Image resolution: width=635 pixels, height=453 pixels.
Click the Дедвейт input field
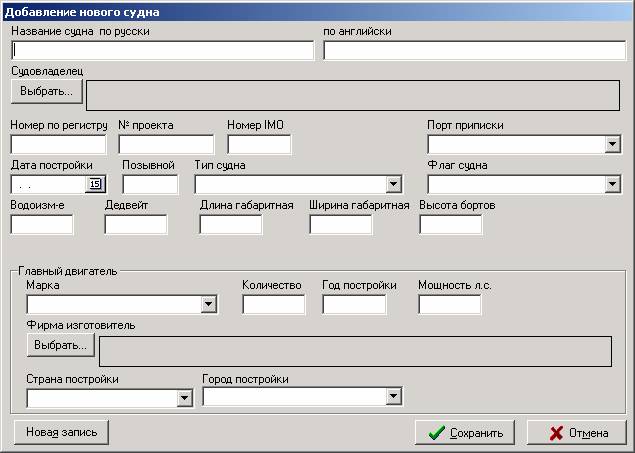pyautogui.click(x=136, y=224)
